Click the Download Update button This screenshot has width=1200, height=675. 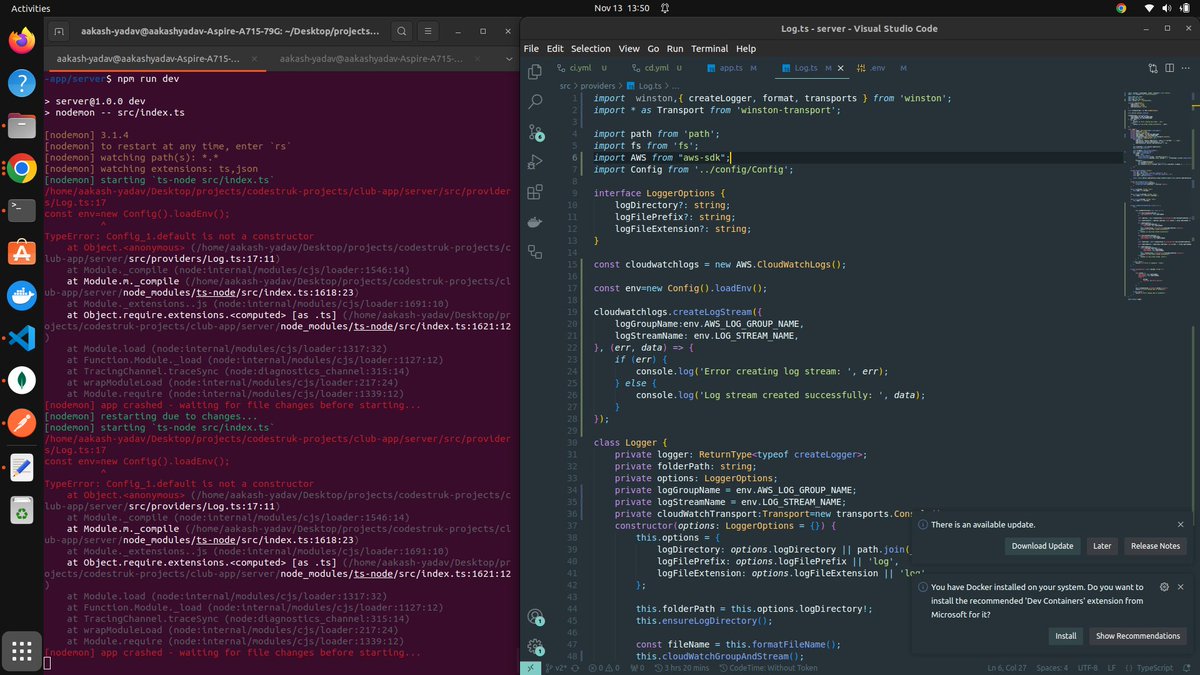1043,546
